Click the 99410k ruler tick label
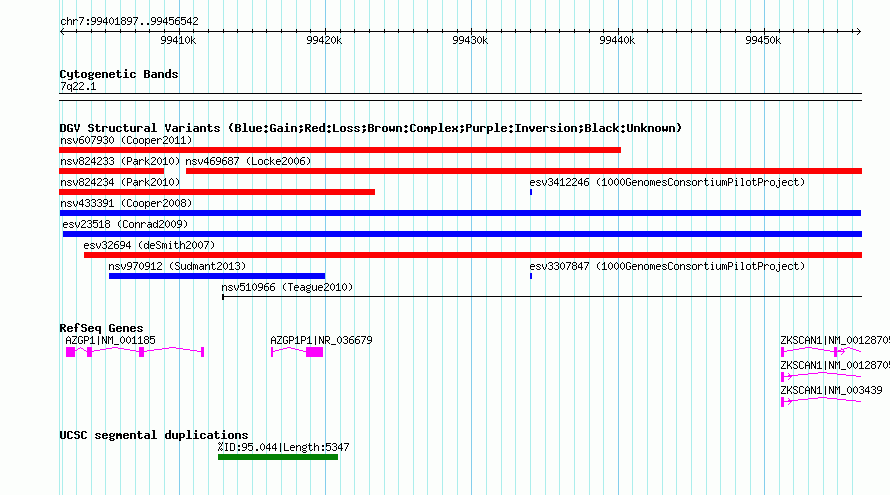 pyautogui.click(x=178, y=40)
